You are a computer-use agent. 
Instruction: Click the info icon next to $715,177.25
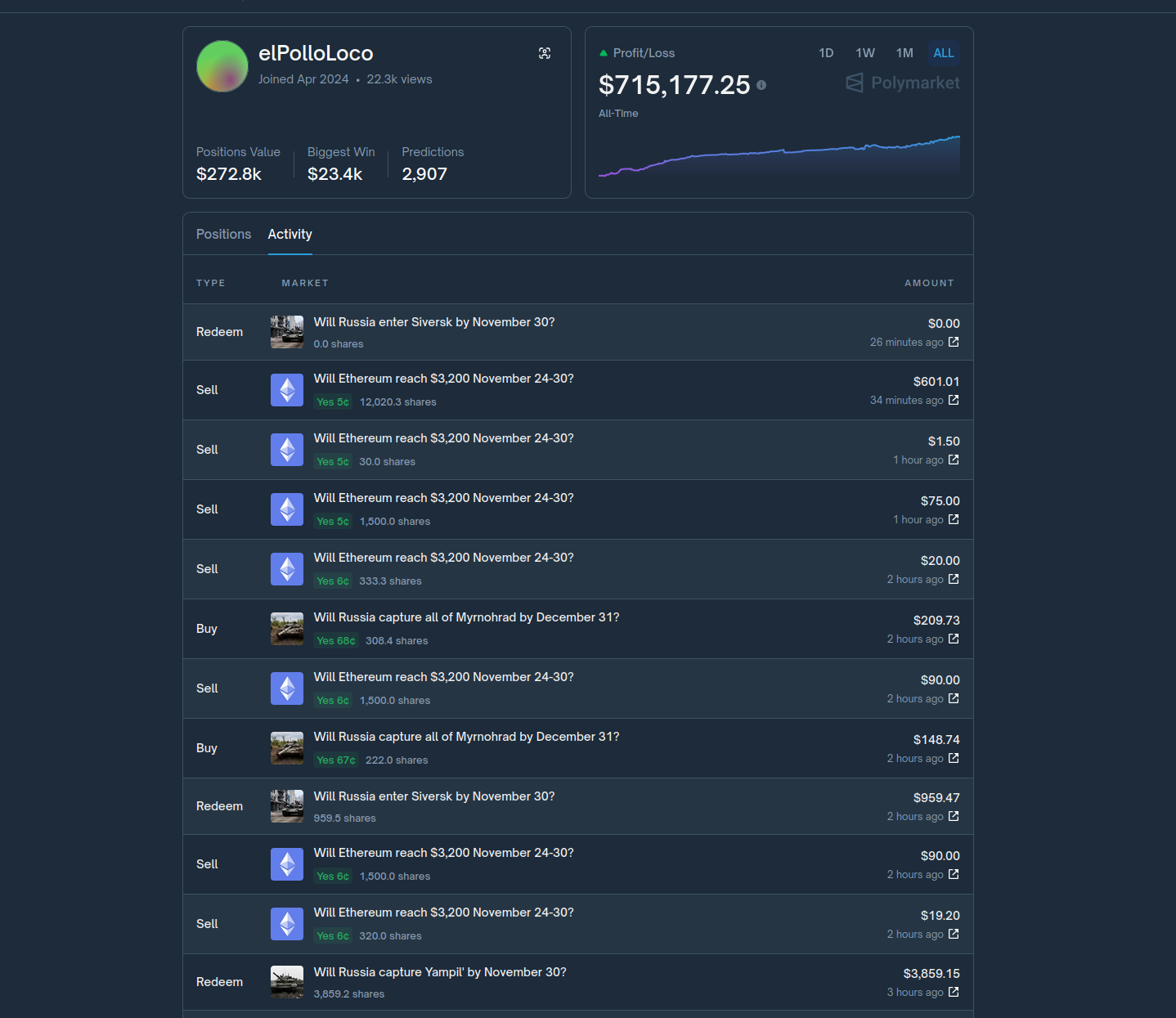coord(761,85)
